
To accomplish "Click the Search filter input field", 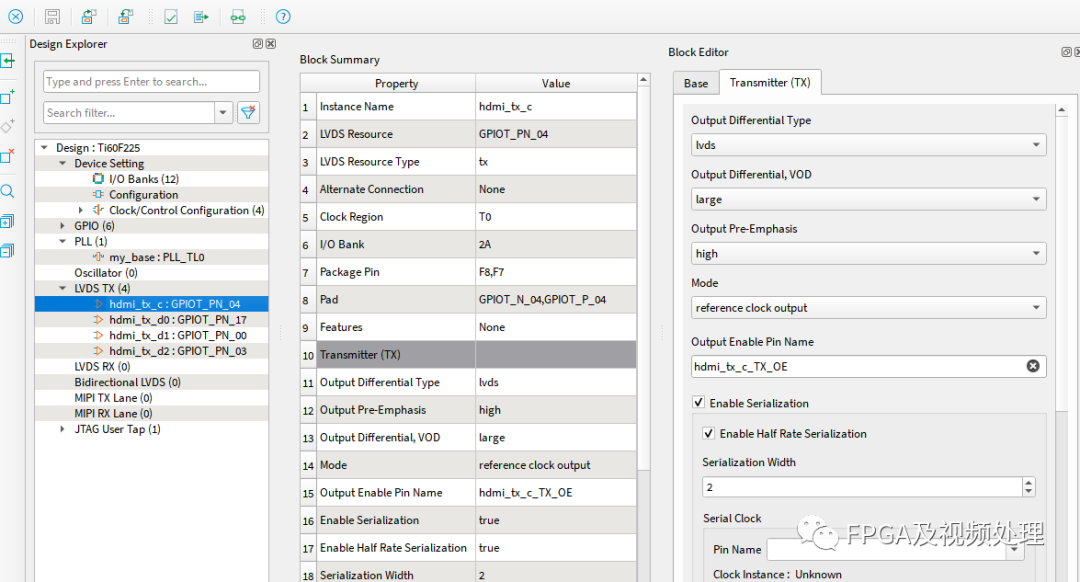I will pos(129,112).
